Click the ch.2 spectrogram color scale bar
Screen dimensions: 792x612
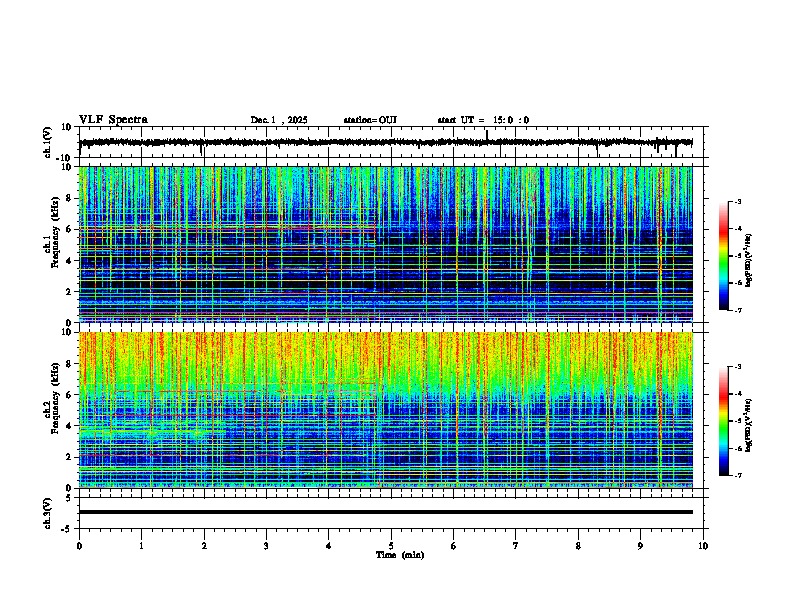(x=724, y=421)
